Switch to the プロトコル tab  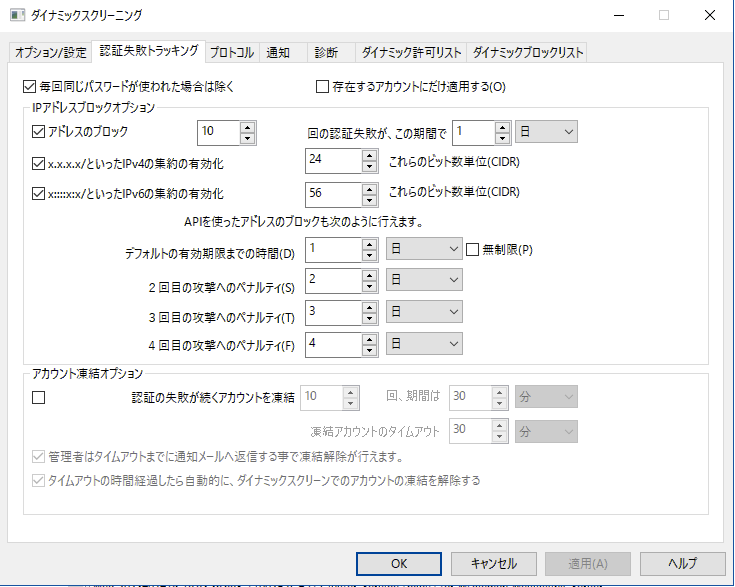tap(231, 52)
